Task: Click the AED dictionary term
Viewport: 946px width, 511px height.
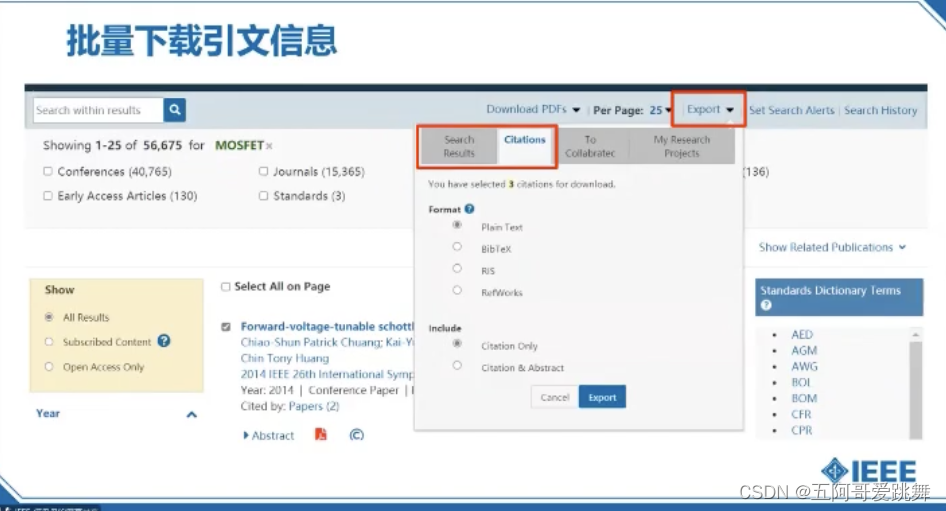Action: (x=802, y=334)
